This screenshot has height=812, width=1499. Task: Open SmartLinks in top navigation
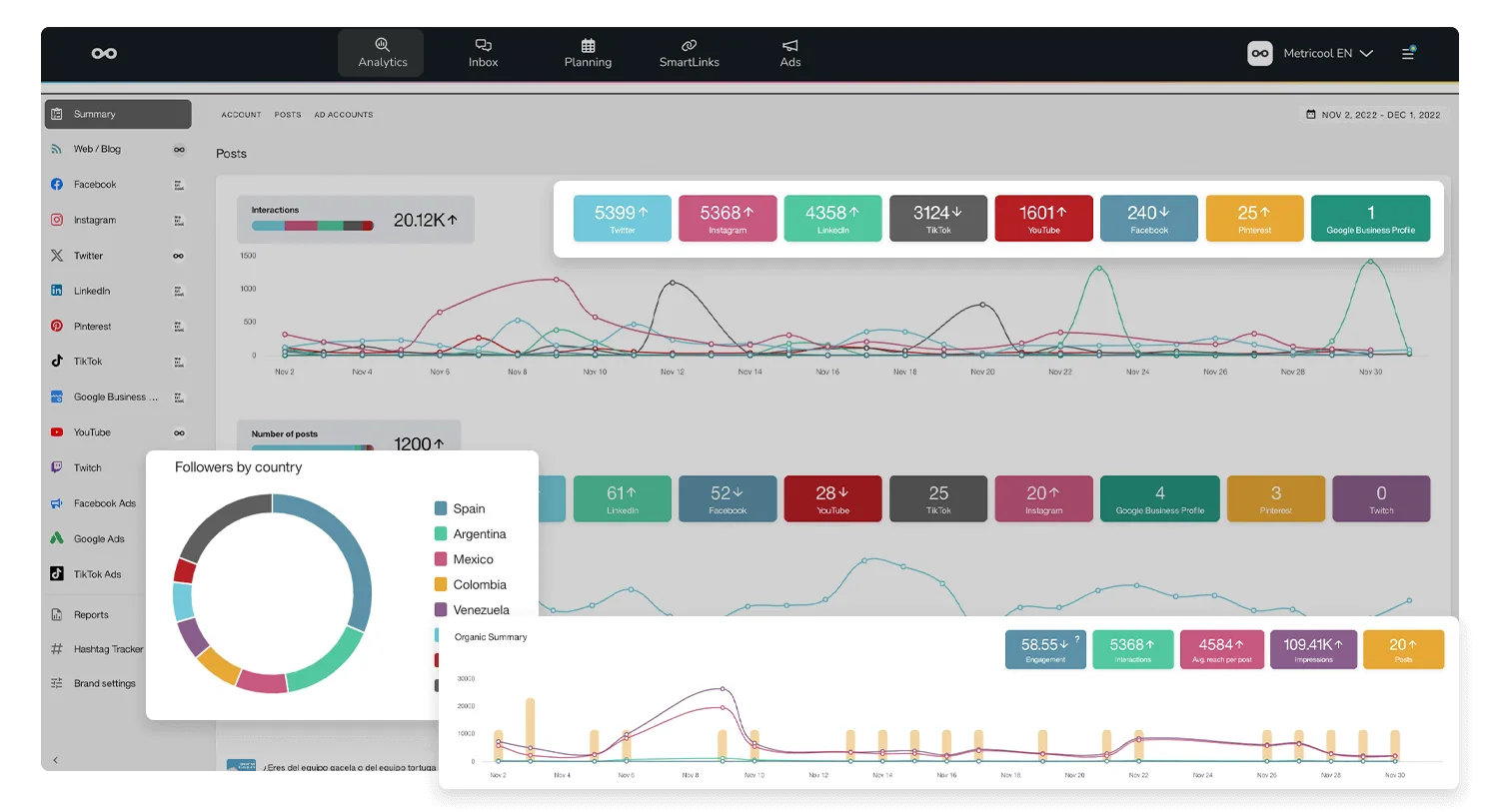click(689, 53)
